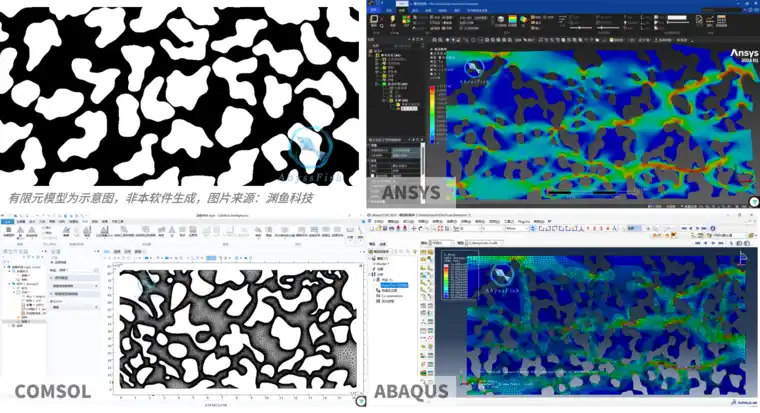Switch to the first tab above ABAQUS tree

point(372,244)
